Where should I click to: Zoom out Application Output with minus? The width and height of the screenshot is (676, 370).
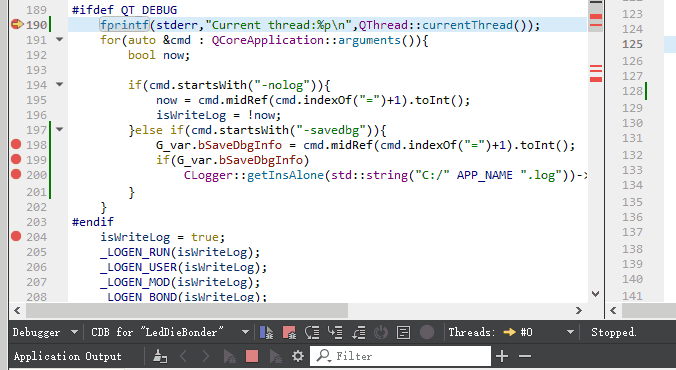tap(525, 356)
